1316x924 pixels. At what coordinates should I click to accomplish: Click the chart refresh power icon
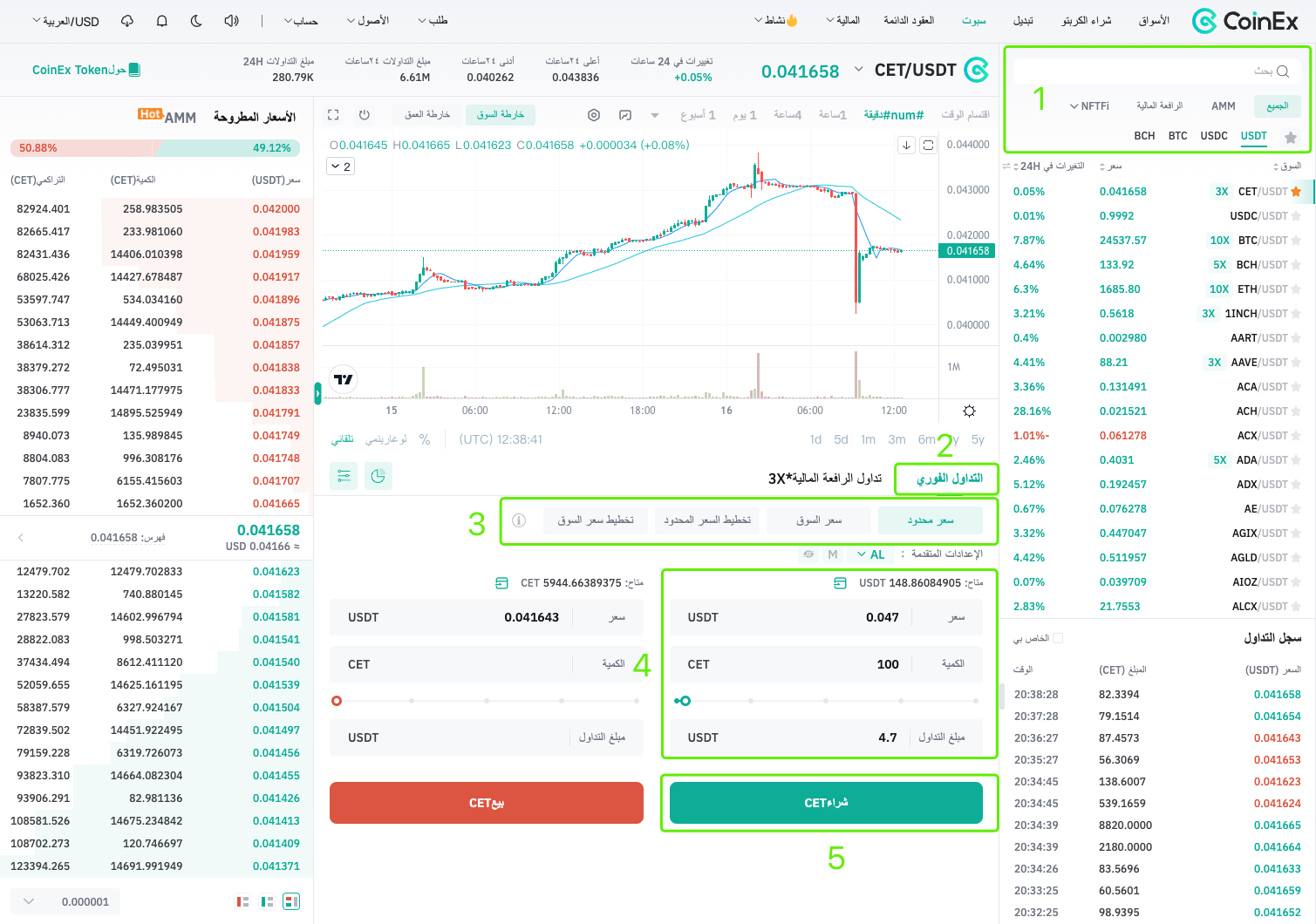click(365, 115)
